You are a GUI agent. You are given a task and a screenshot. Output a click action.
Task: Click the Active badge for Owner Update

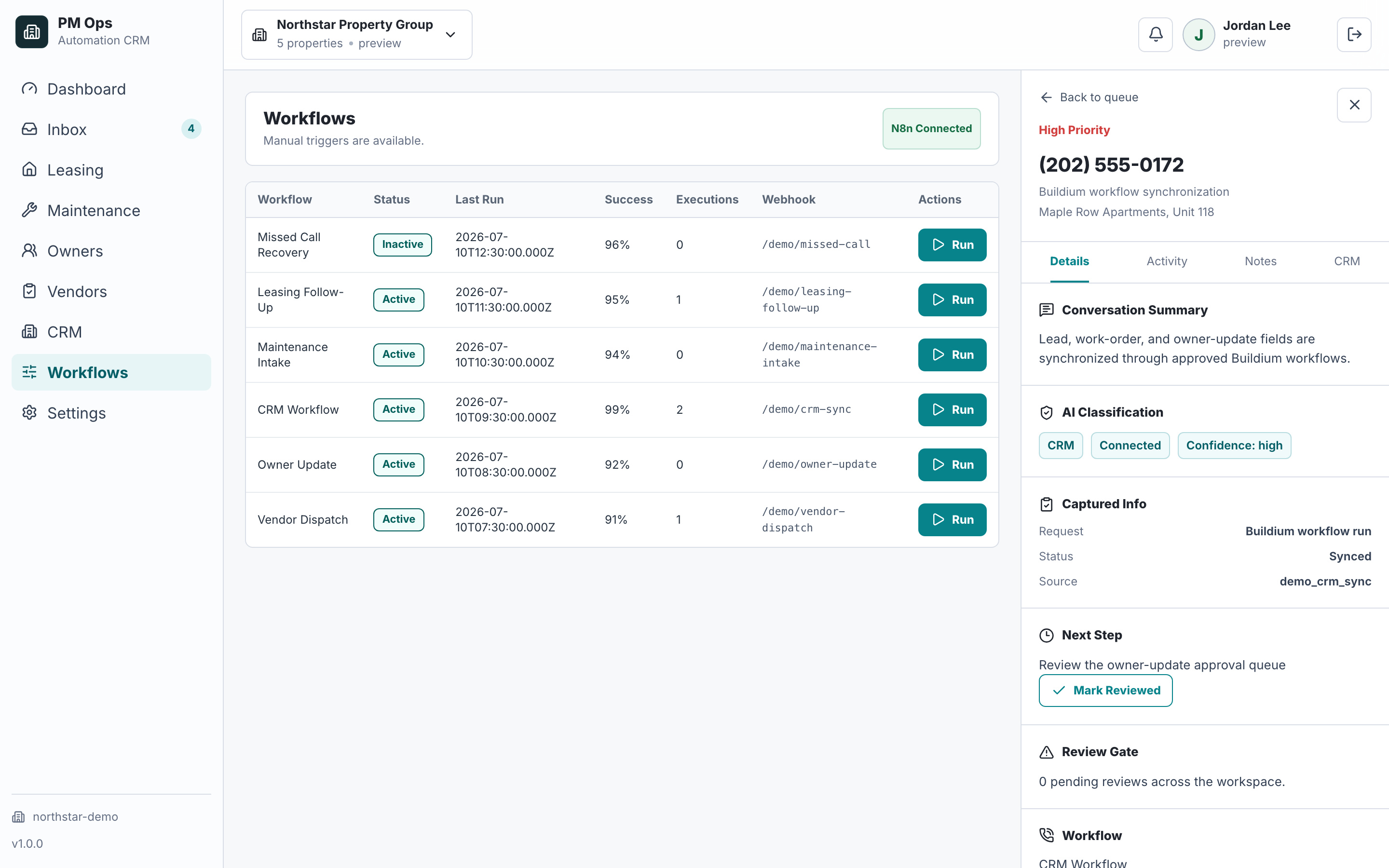click(398, 464)
